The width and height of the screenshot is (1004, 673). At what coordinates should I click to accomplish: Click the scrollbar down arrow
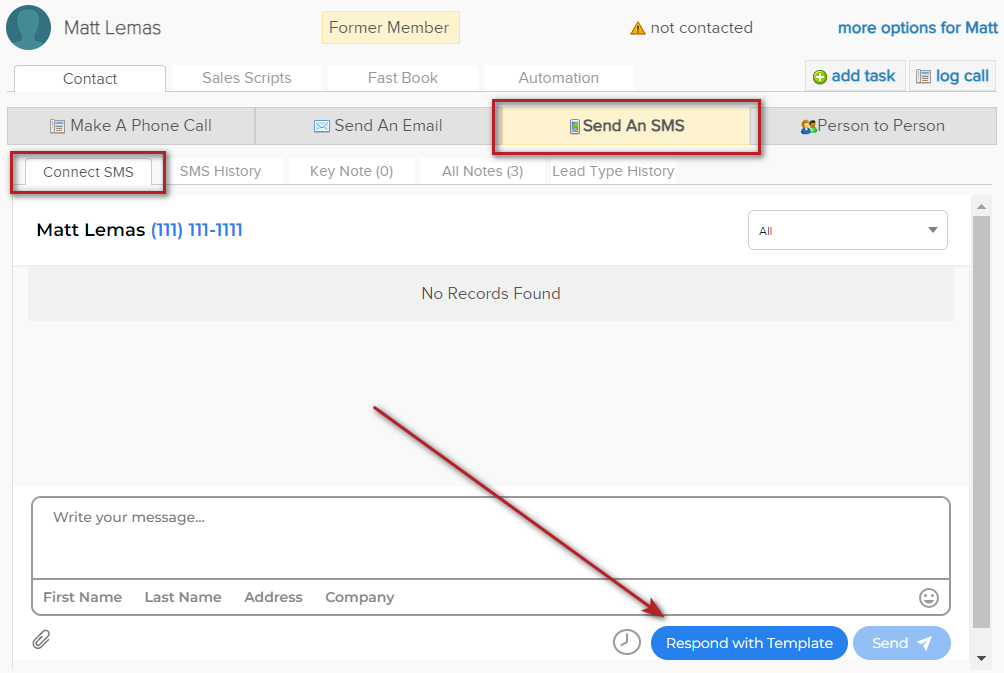point(982,657)
